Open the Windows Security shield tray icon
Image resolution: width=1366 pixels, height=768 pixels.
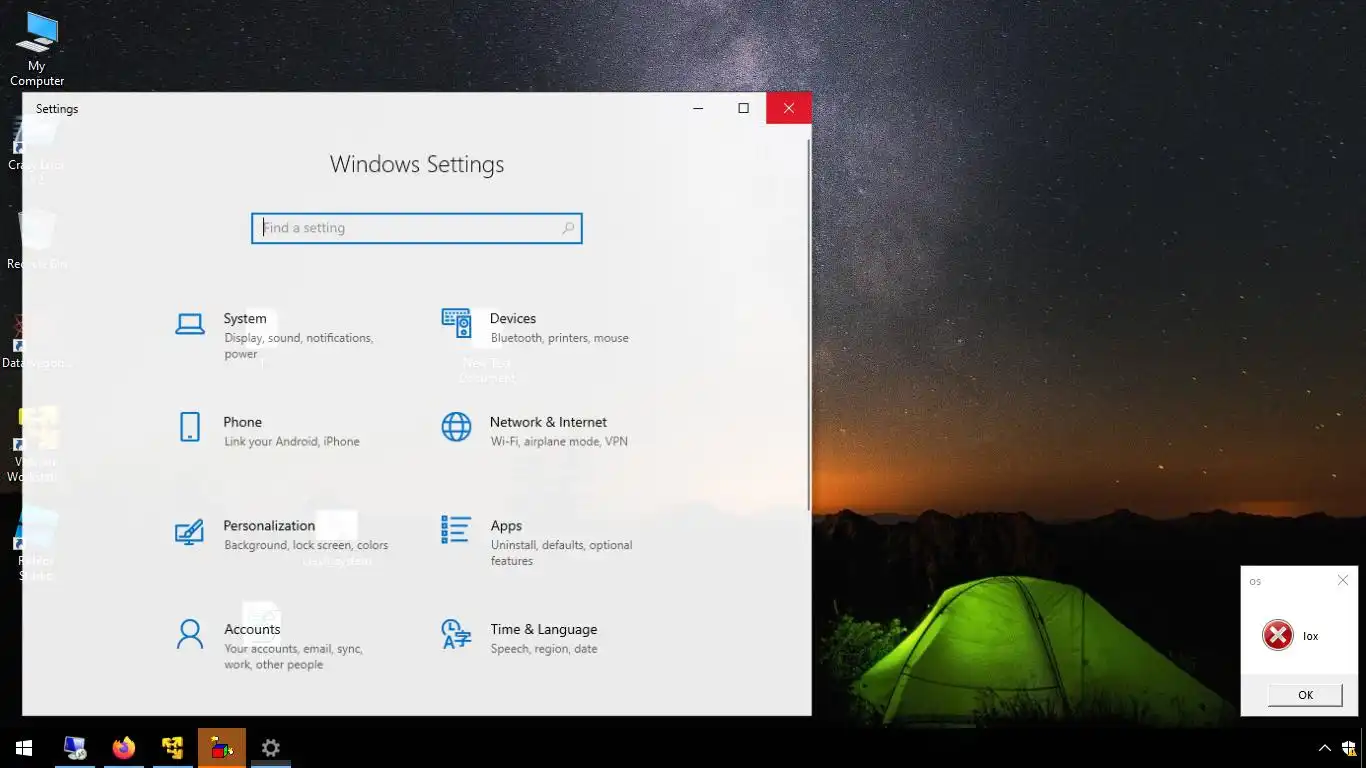1350,748
